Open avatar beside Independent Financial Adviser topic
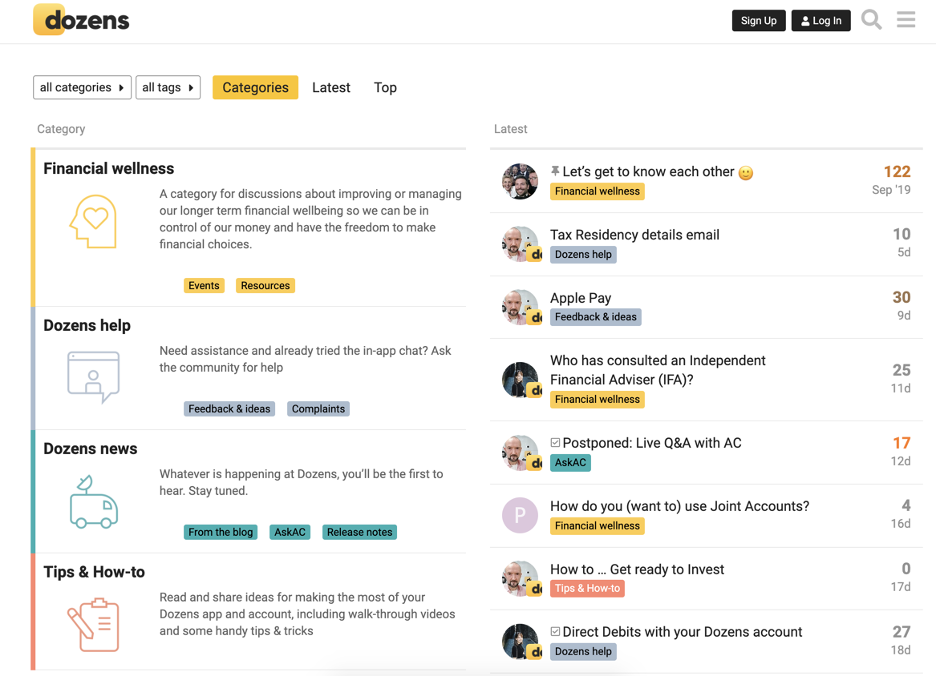The image size is (936, 676). click(521, 380)
